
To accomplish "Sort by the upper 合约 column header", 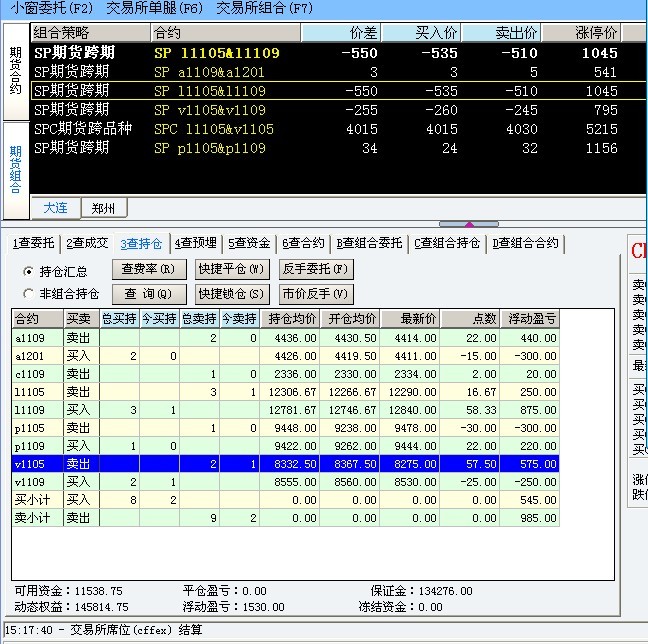I will pyautogui.click(x=225, y=33).
